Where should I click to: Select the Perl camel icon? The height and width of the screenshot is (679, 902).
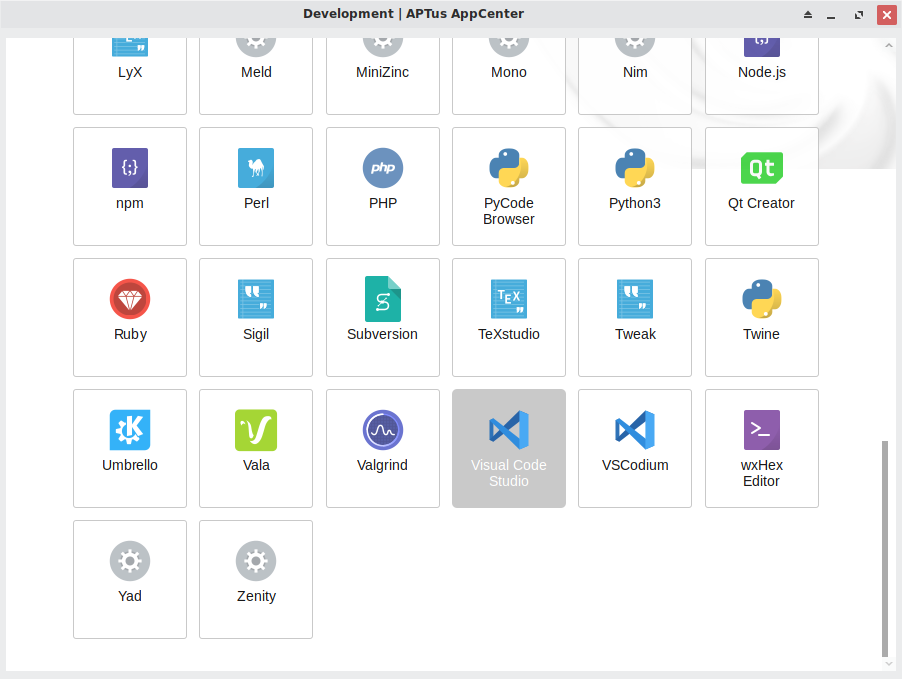point(256,168)
